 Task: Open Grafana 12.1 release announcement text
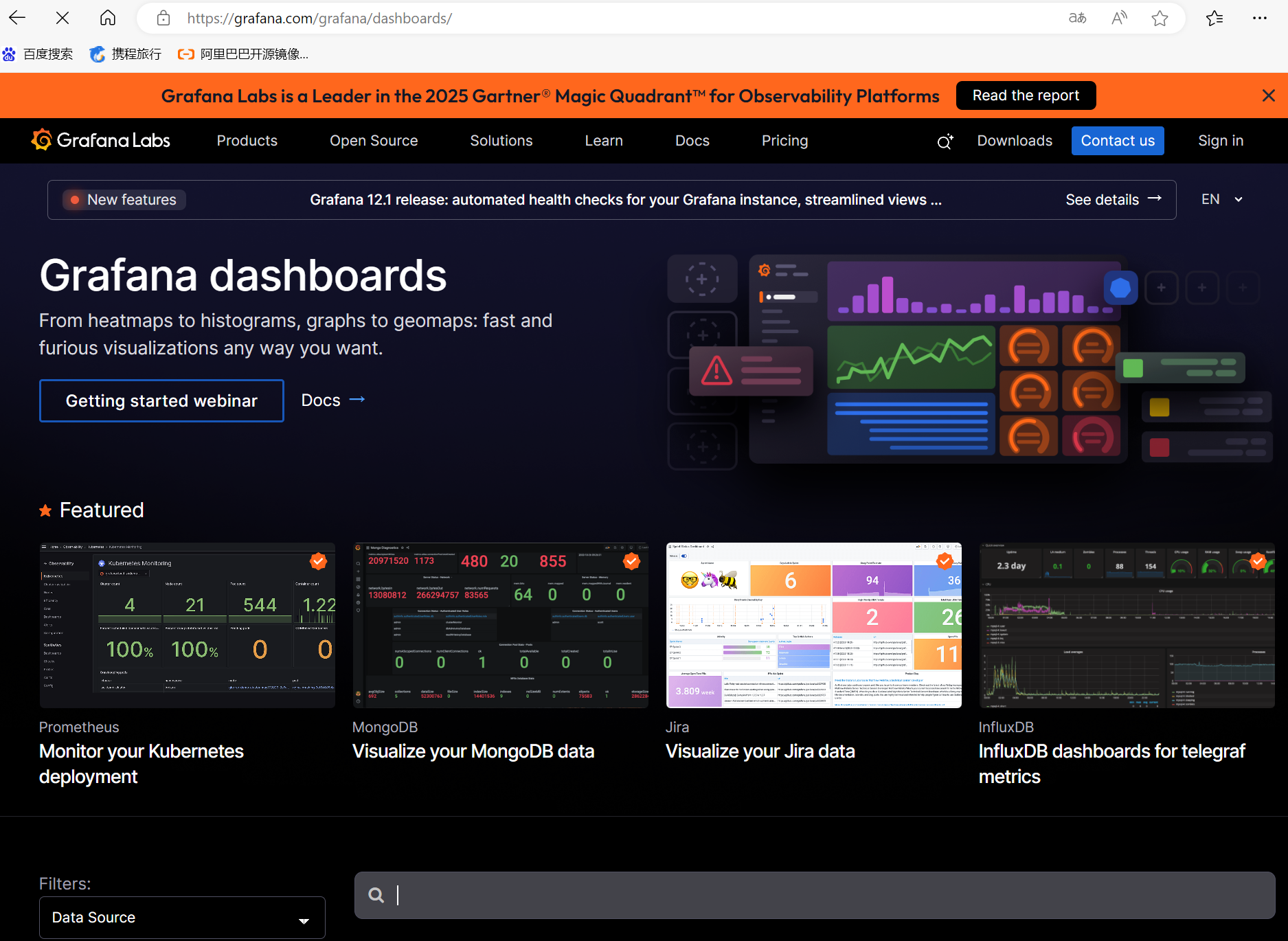pos(626,200)
